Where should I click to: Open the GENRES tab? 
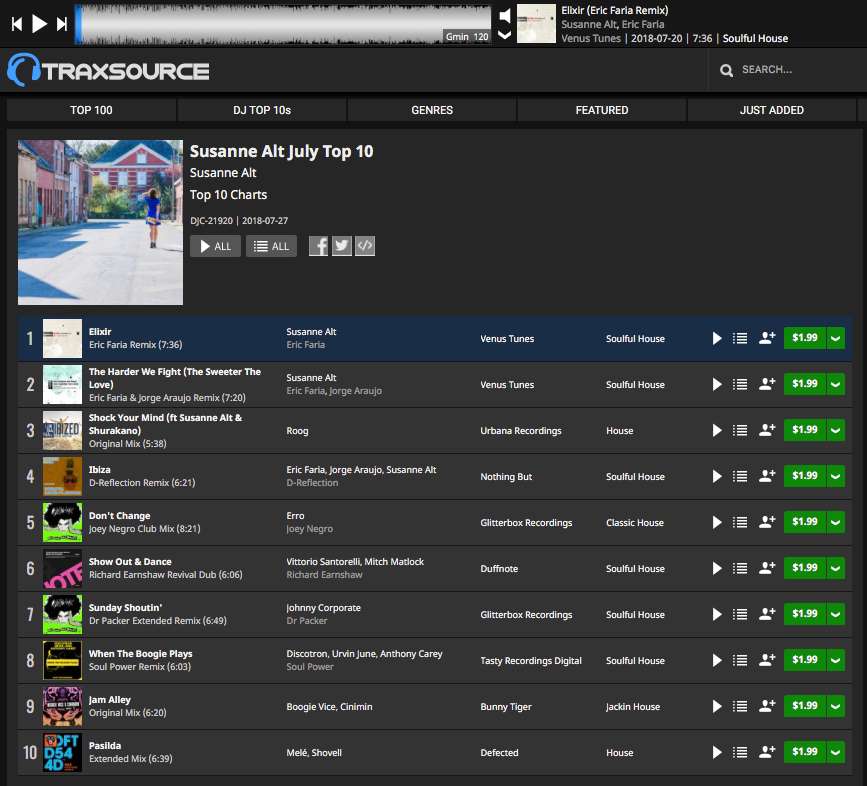pyautogui.click(x=432, y=110)
